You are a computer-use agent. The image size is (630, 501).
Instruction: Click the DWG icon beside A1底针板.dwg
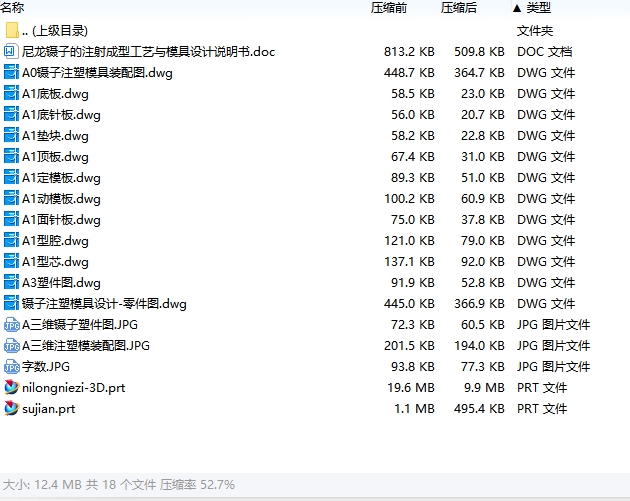[11, 115]
